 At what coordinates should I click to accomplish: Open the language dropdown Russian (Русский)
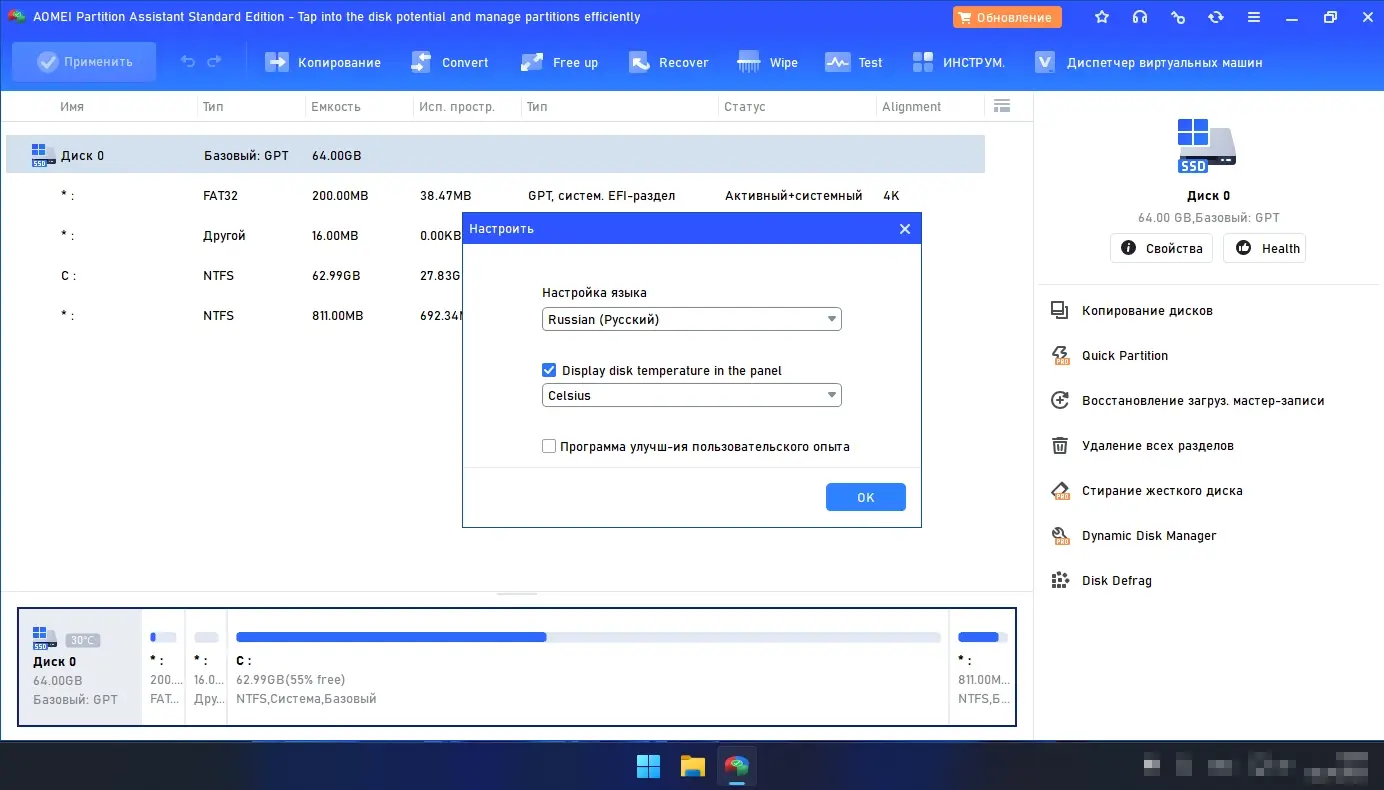pyautogui.click(x=692, y=320)
